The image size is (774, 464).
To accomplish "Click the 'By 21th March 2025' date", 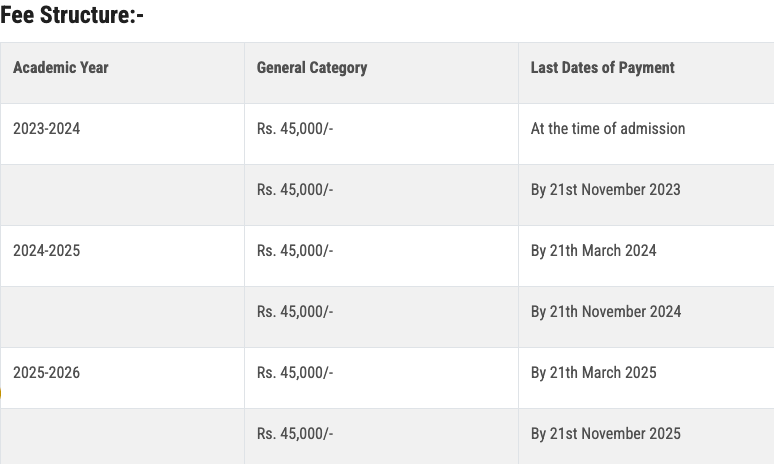I will pos(594,373).
